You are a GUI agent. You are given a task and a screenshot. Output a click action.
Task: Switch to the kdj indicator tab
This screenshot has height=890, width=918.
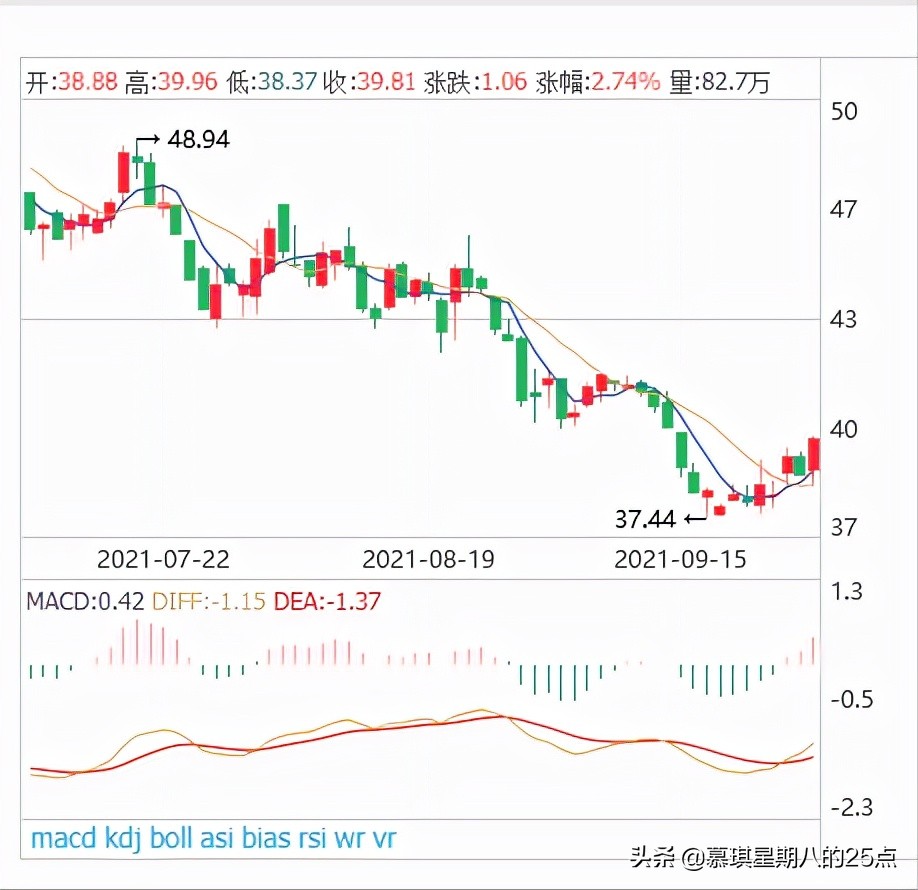(123, 839)
